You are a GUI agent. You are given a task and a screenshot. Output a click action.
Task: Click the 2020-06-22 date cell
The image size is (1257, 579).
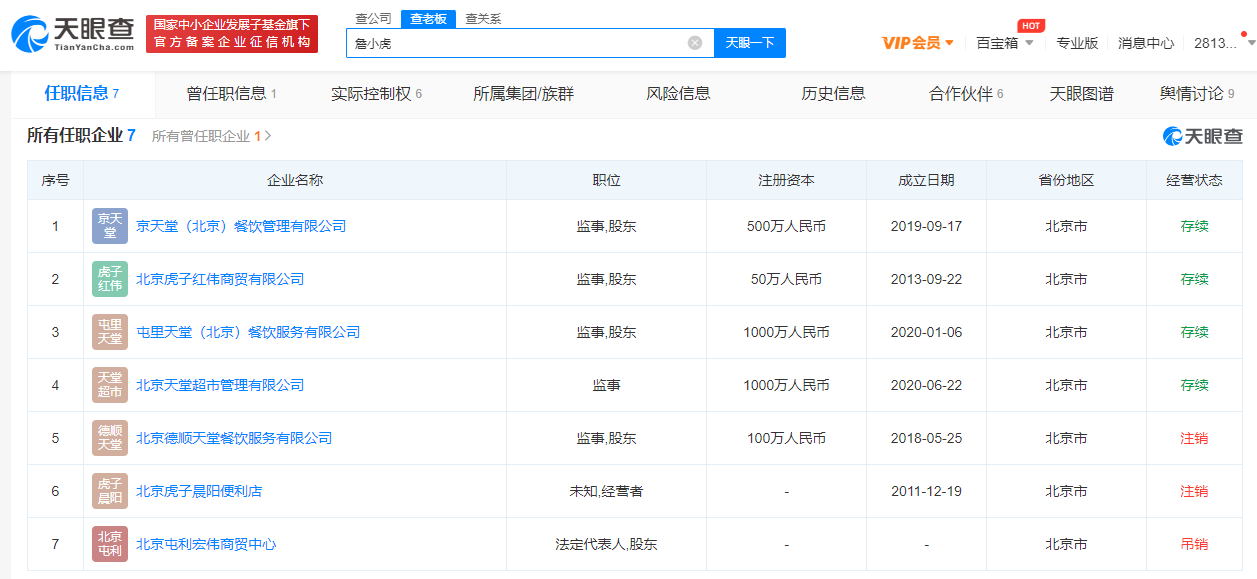coord(926,385)
